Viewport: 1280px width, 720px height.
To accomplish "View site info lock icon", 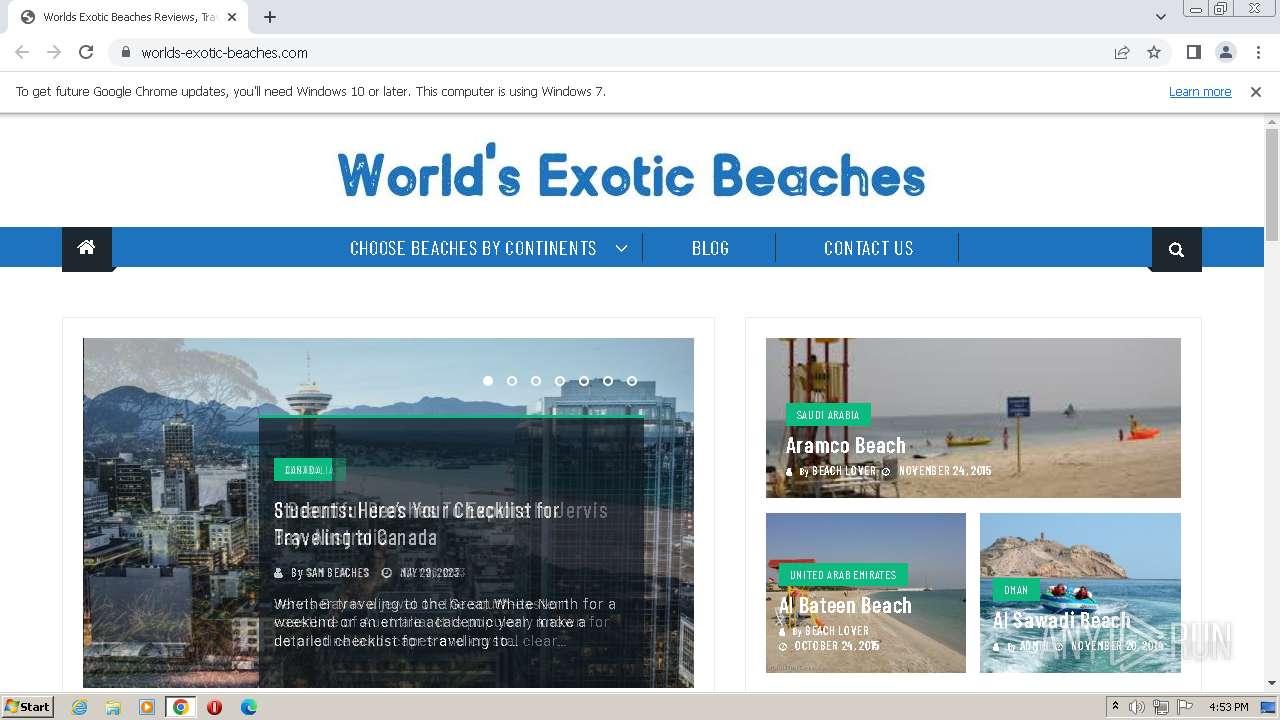I will point(125,52).
